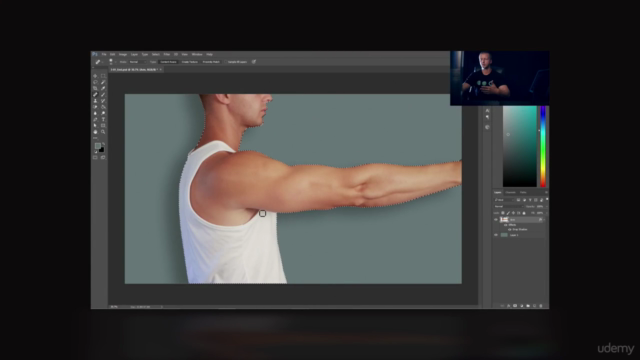Toggle lock image pixels brush icon
Screen dimensions: 640x360
[508, 213]
